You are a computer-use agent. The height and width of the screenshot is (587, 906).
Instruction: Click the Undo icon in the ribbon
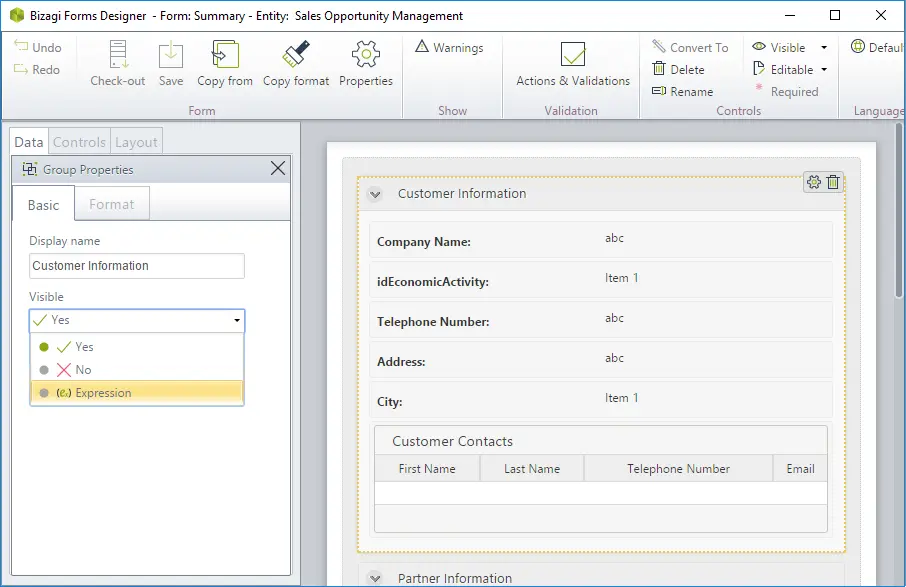click(21, 46)
